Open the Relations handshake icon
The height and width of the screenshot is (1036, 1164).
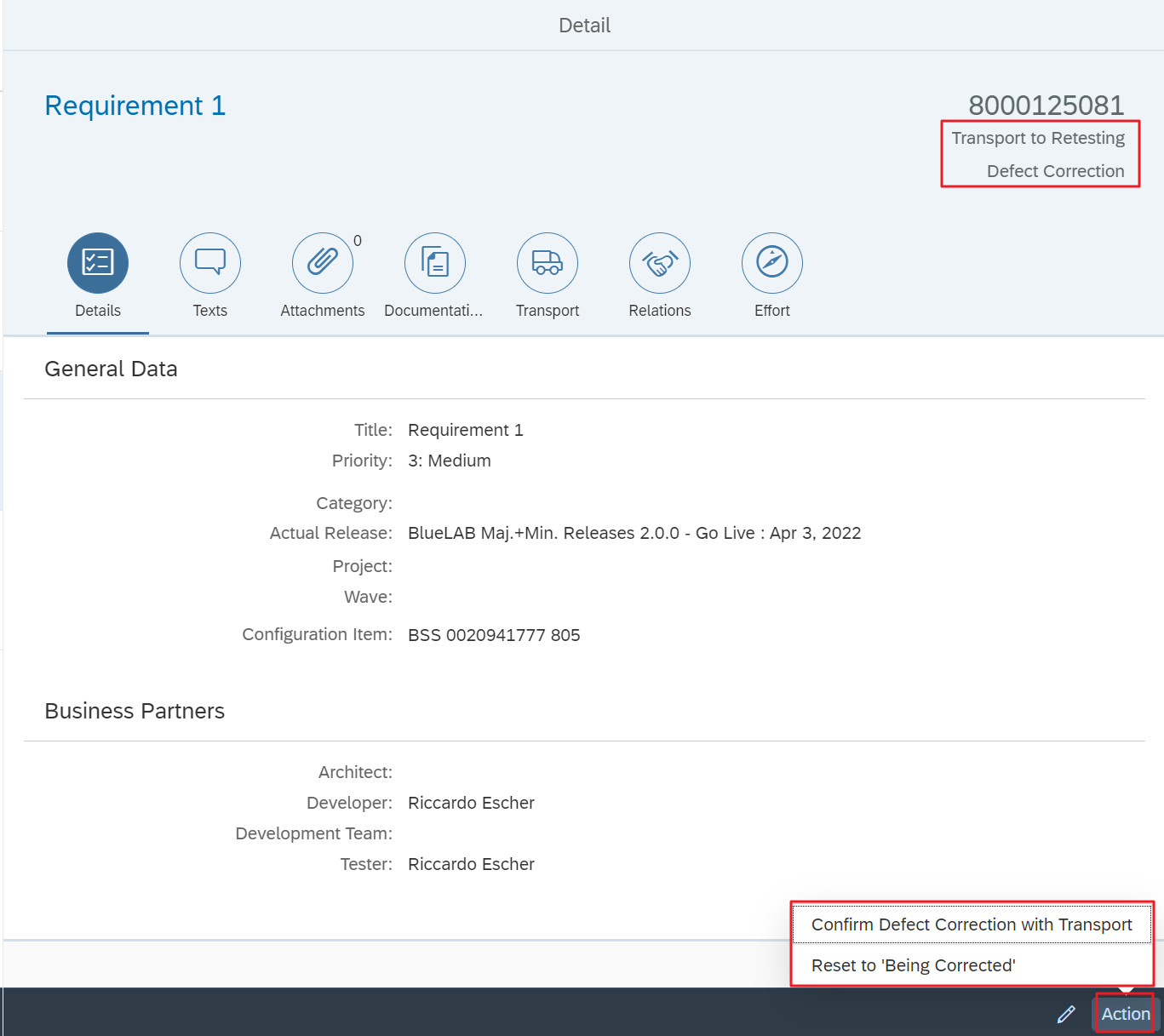click(x=660, y=262)
